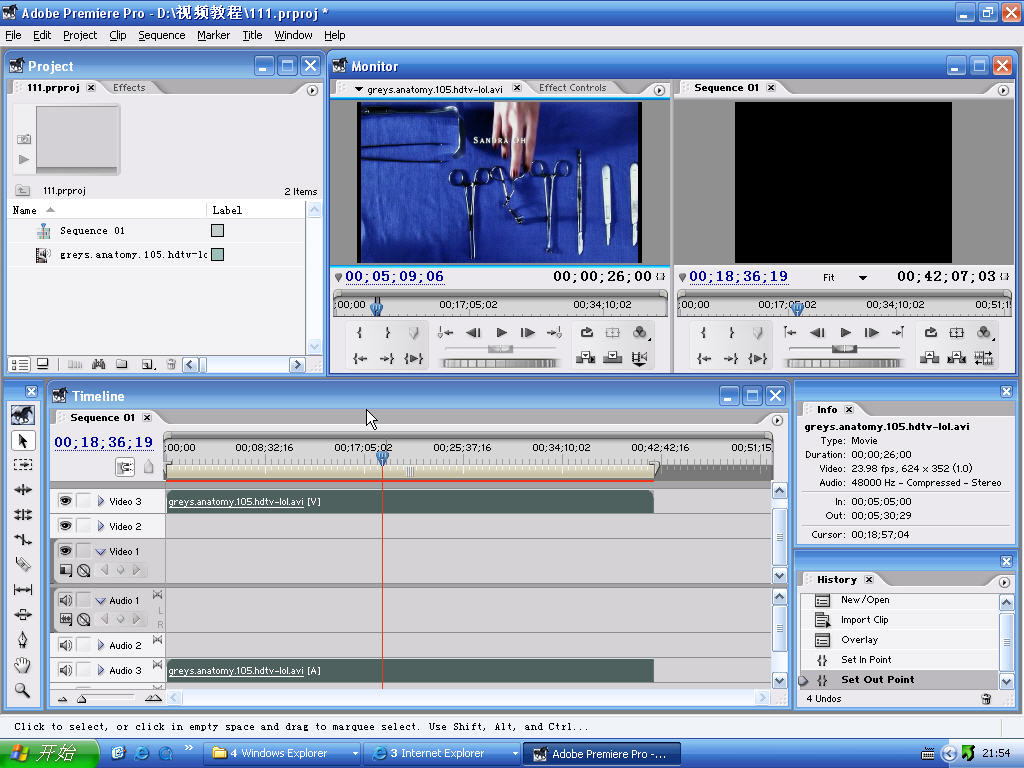Select the Pen tool
This screenshot has width=1024, height=768.
pos(23,639)
